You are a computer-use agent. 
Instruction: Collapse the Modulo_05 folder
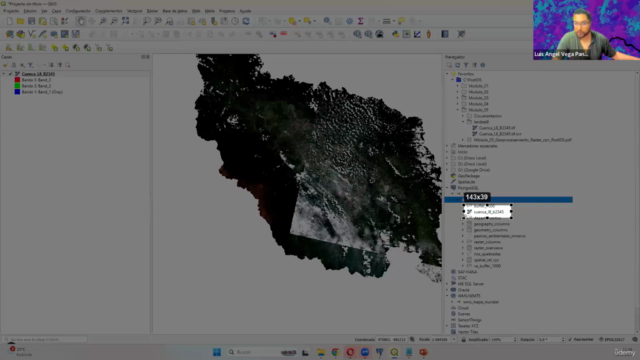(458, 110)
